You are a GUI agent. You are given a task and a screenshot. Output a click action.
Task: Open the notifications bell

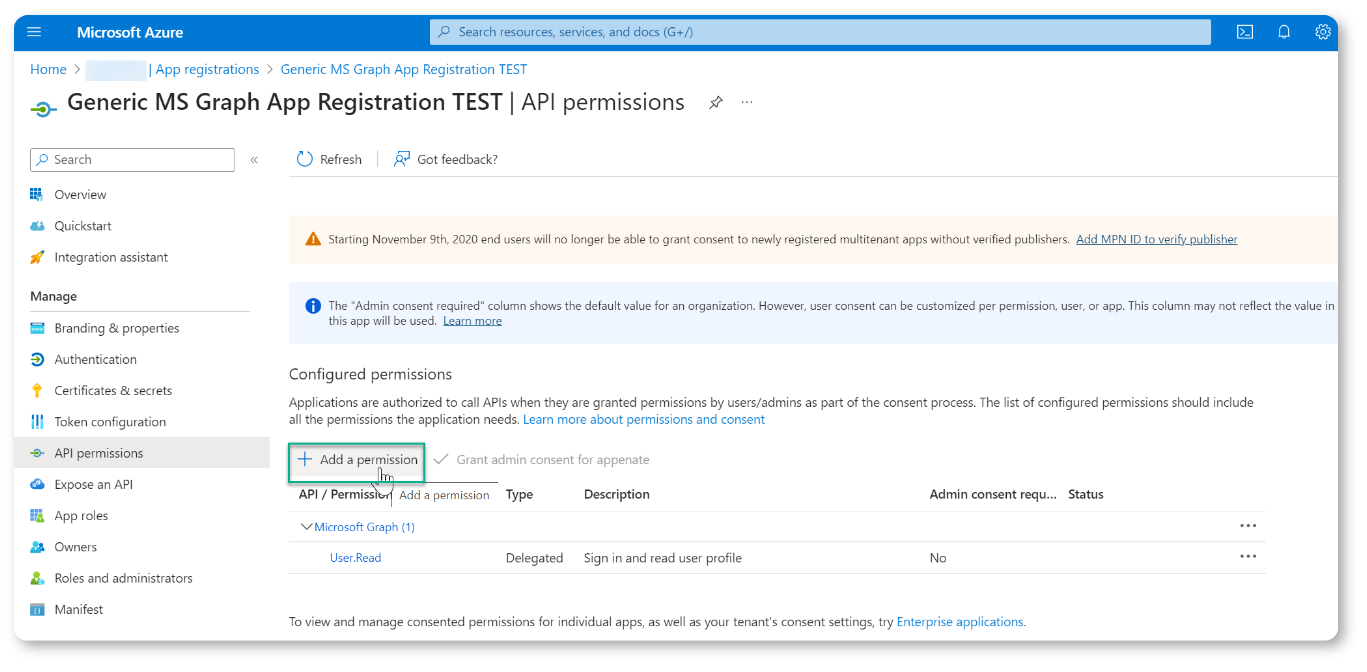pos(1284,32)
